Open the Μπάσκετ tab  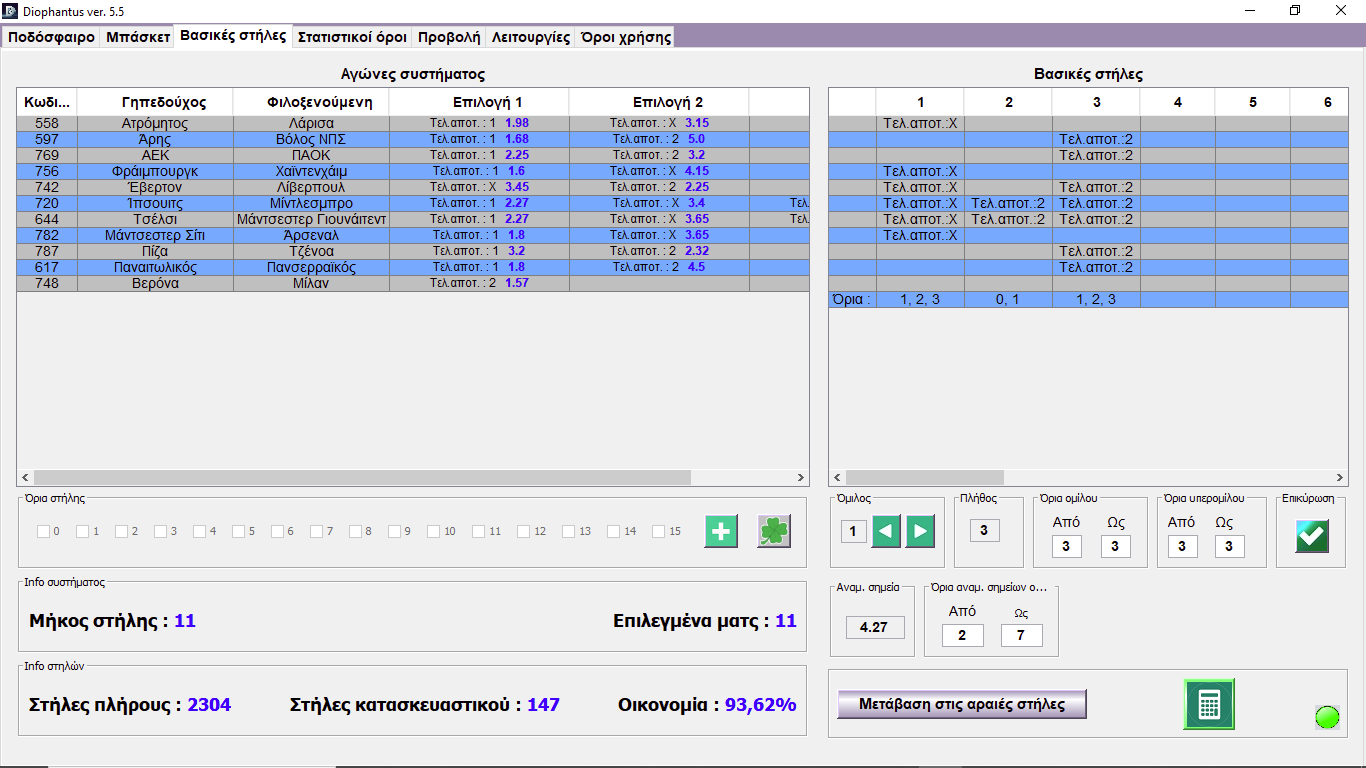[138, 37]
